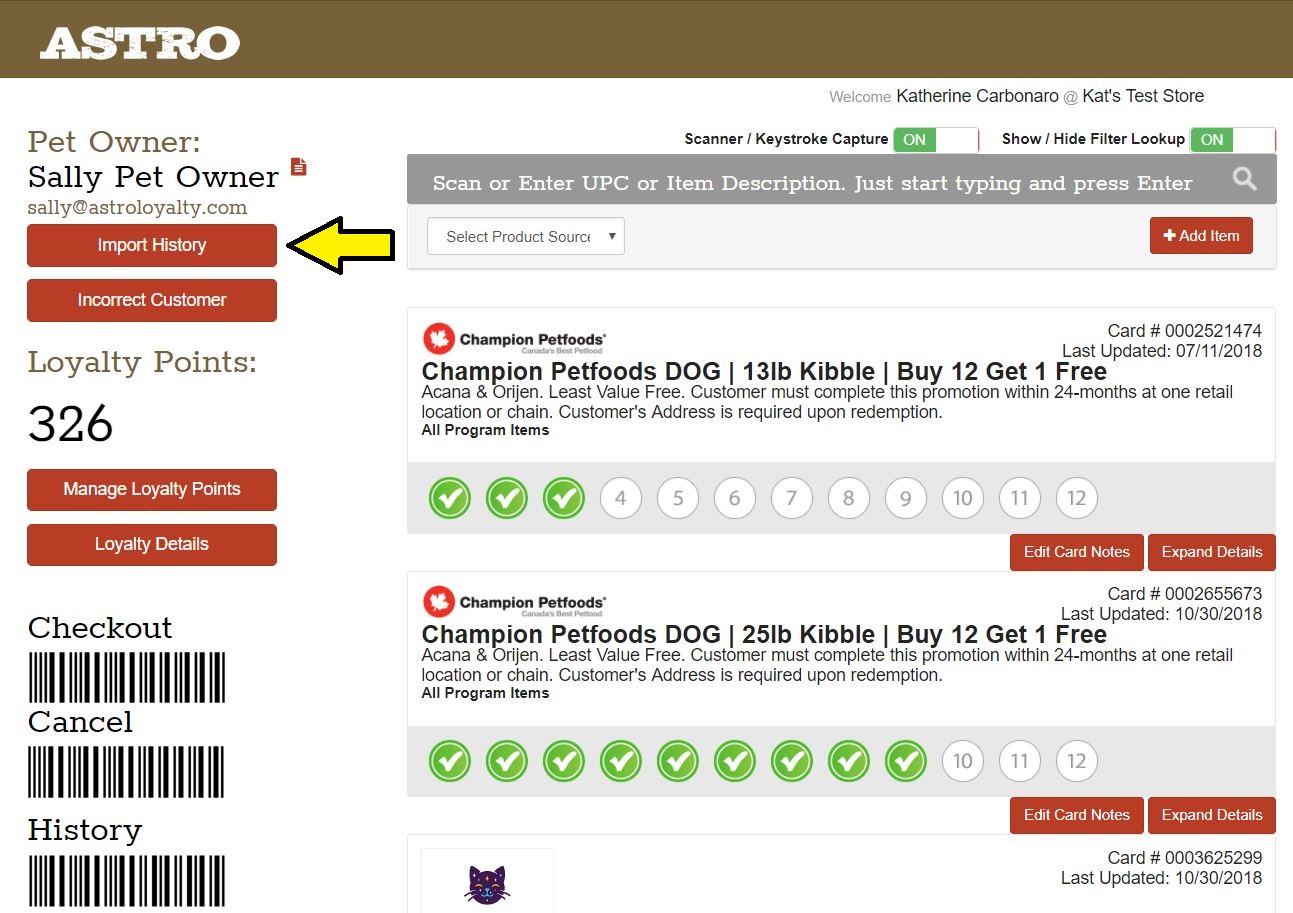Click the Card # 0003625299 text

(x=1185, y=858)
